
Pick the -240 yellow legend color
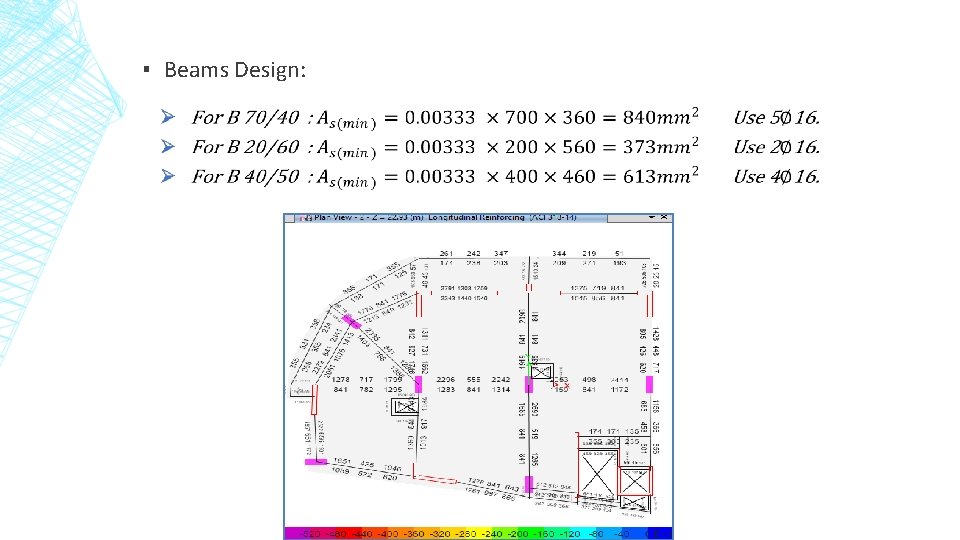[492, 534]
